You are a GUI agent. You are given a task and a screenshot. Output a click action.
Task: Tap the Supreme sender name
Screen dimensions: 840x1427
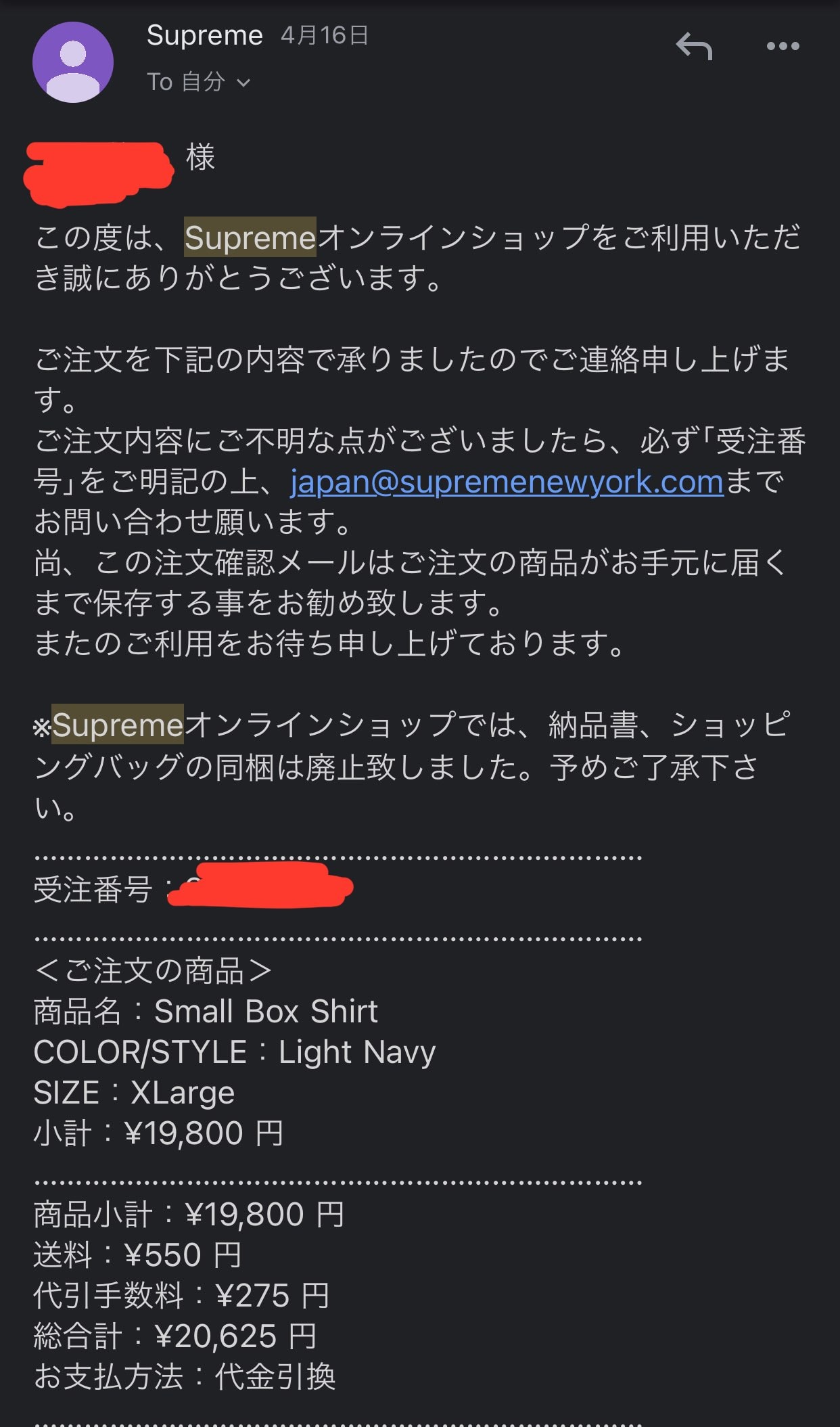point(205,35)
